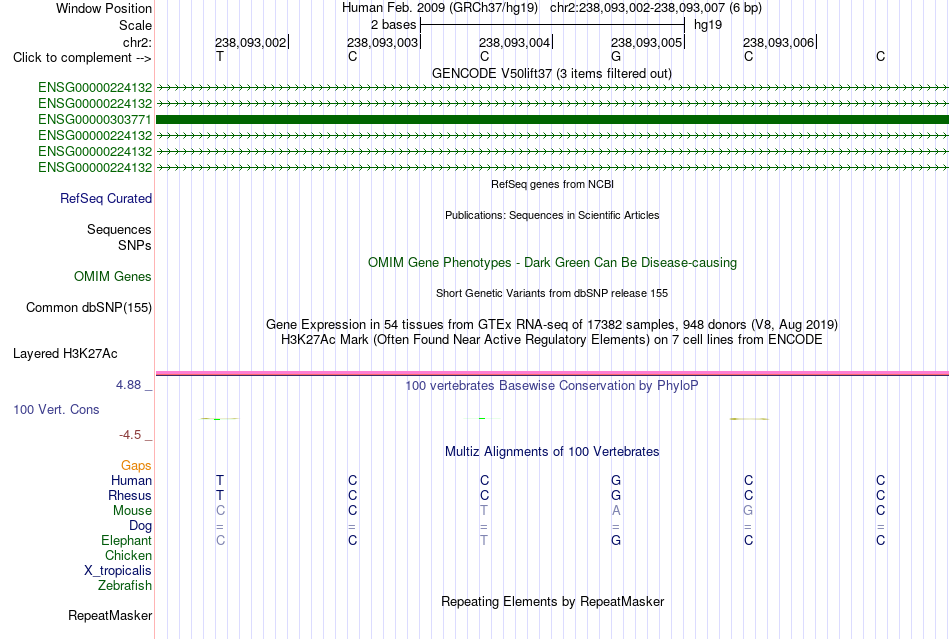Click the Zebrafish species label

[125, 586]
